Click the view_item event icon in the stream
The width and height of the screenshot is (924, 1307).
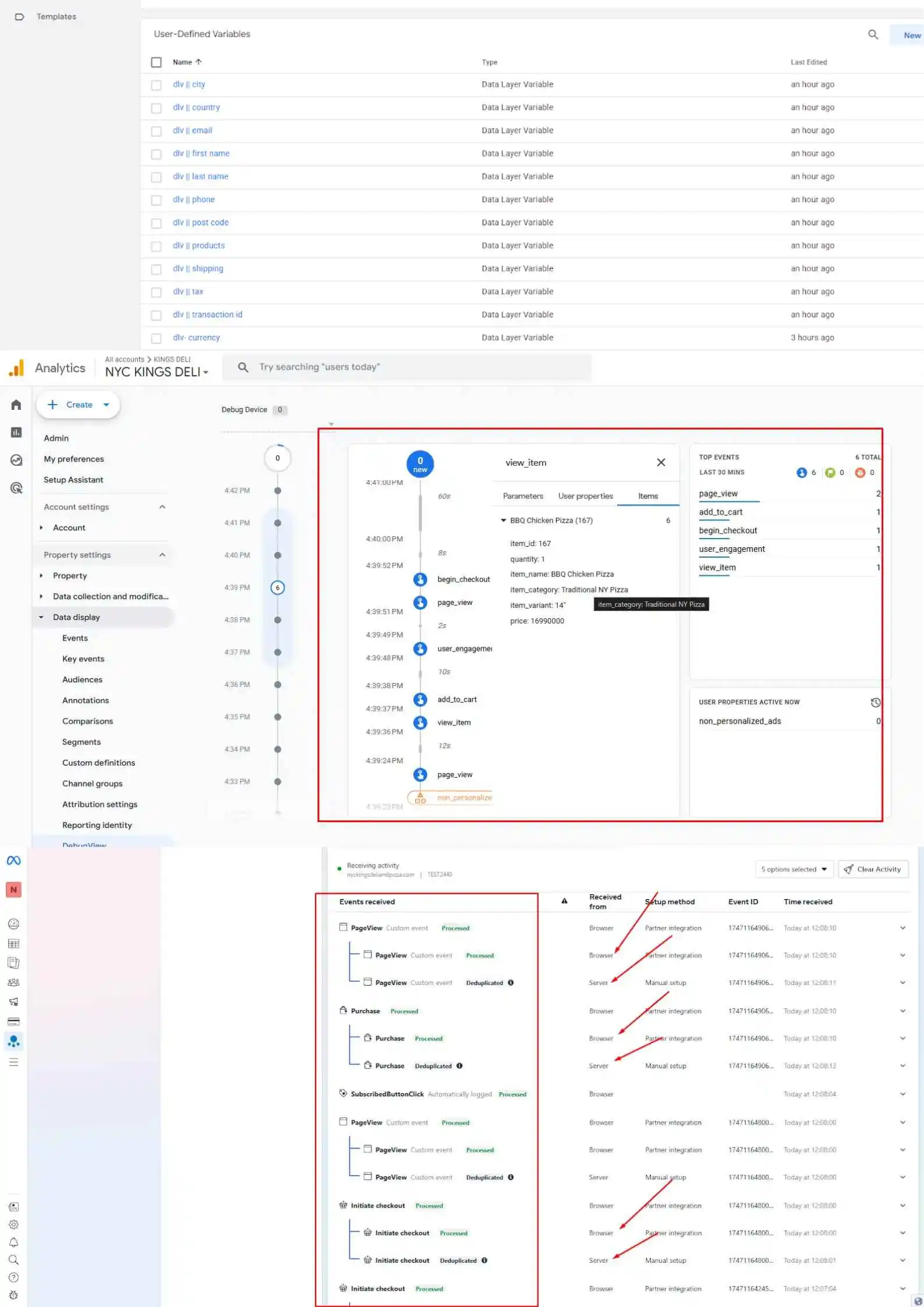click(420, 722)
